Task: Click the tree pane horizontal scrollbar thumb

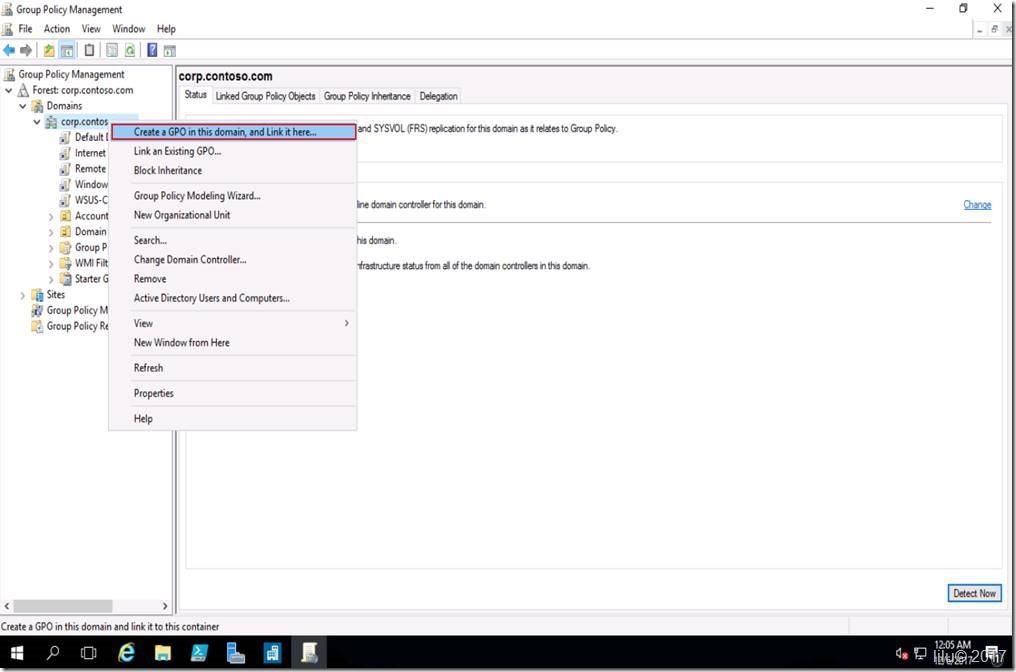Action: (x=63, y=606)
